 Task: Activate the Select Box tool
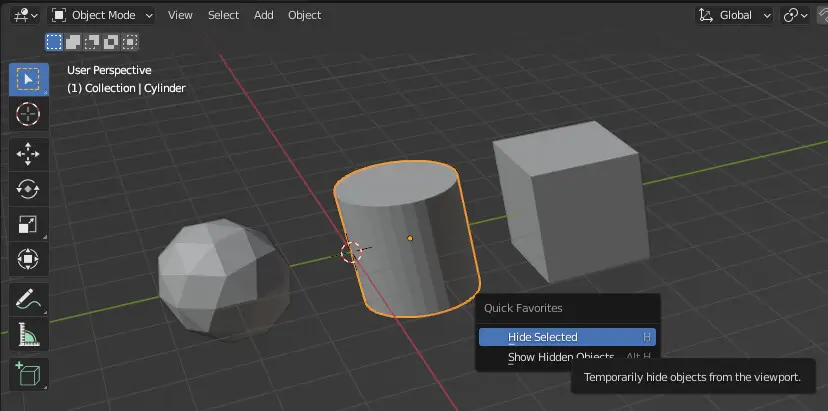(29, 79)
